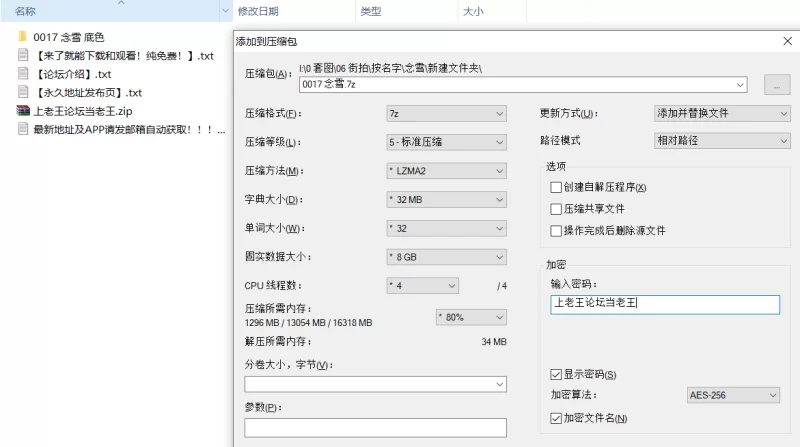Click the browse "..." button for archive path
This screenshot has width=800, height=447.
(776, 85)
